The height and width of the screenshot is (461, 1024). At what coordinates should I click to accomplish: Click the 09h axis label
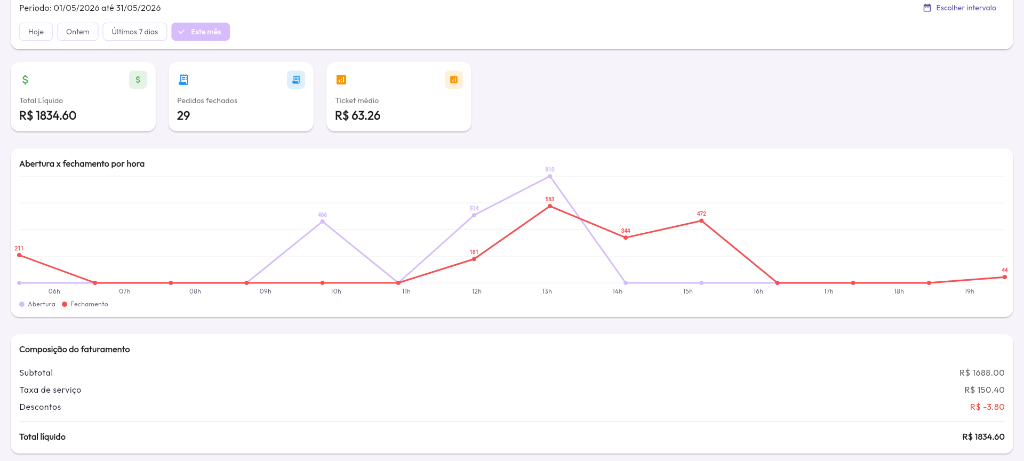tap(265, 291)
